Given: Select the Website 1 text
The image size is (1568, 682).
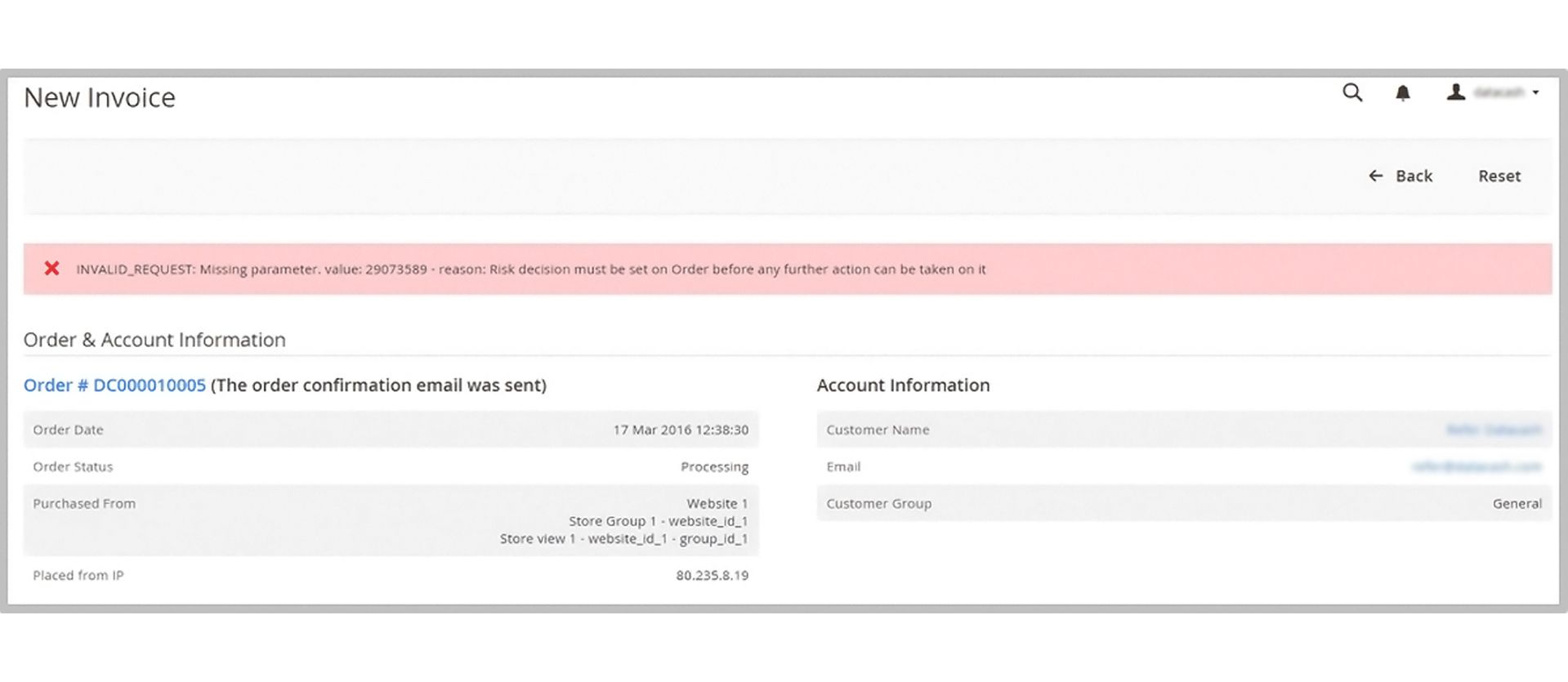Looking at the screenshot, I should (x=717, y=503).
